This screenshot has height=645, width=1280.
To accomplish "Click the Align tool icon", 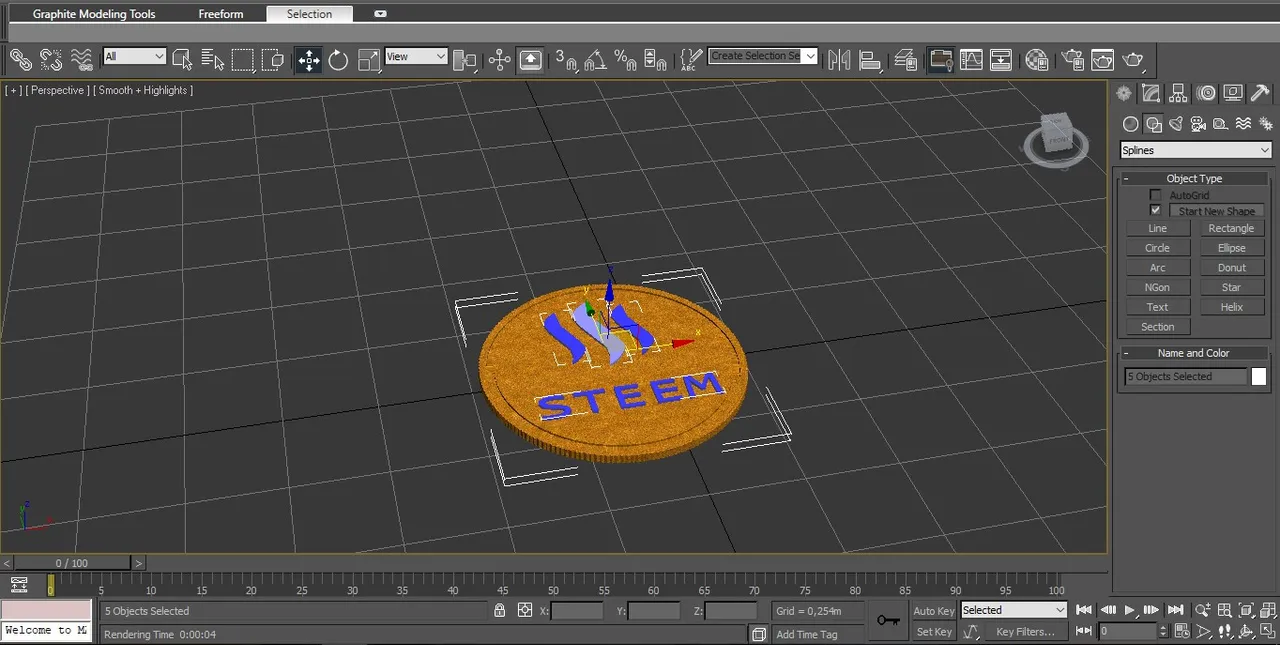I will [869, 60].
